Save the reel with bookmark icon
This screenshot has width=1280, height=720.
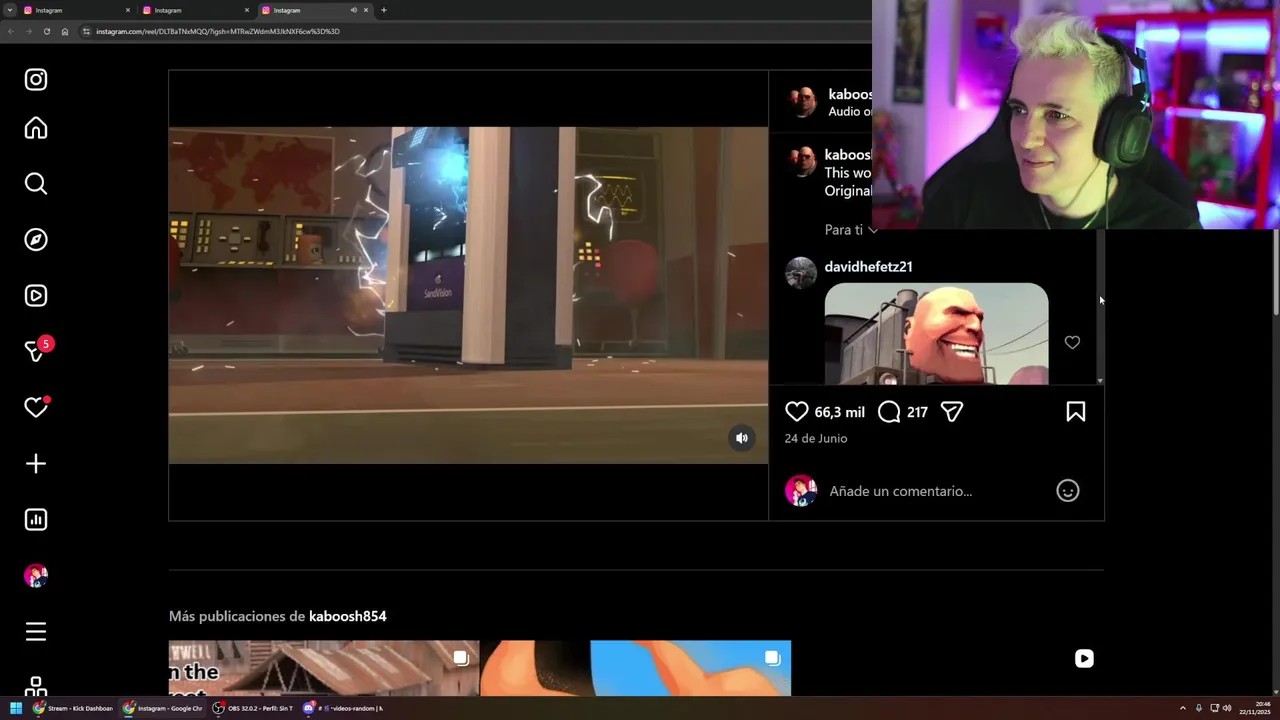point(1076,412)
